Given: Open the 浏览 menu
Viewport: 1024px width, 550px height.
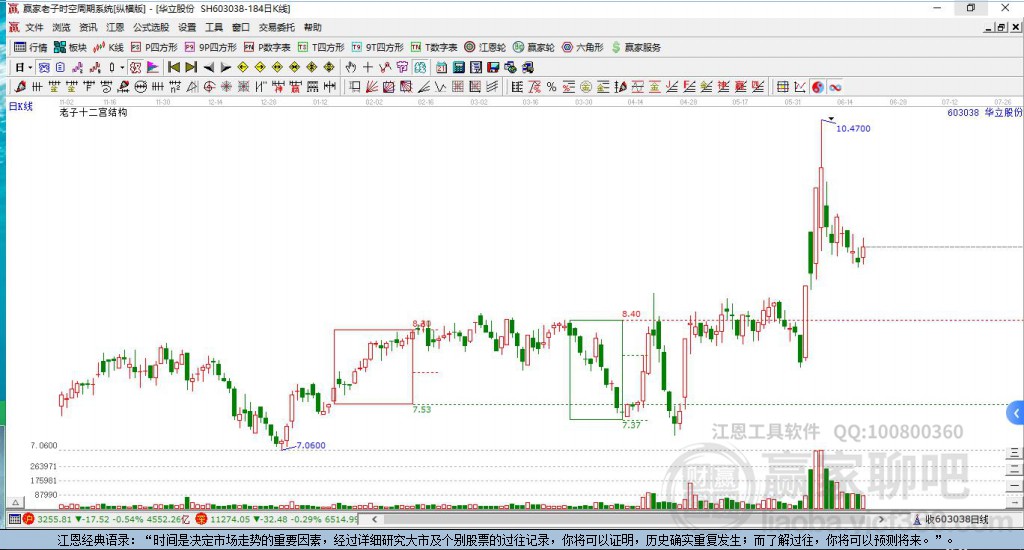Looking at the screenshot, I should [61, 27].
